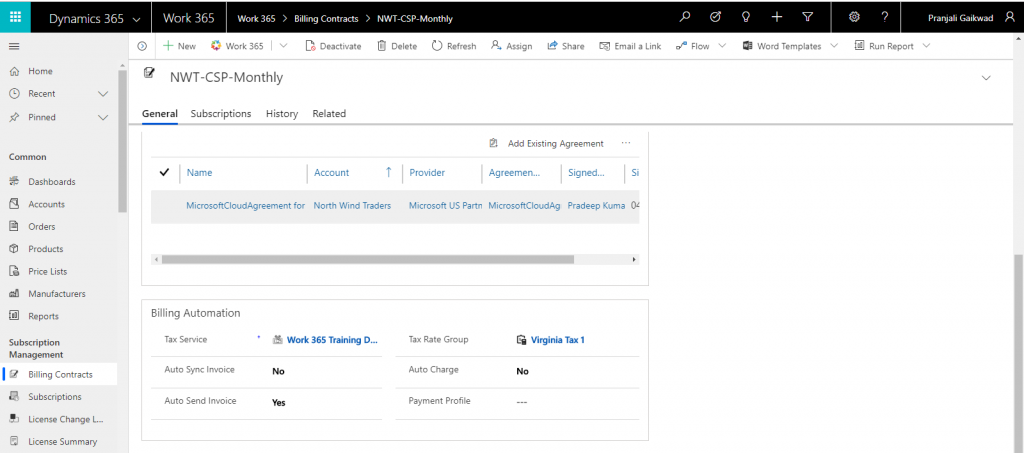Expand Recent in sidebar

tap(103, 94)
